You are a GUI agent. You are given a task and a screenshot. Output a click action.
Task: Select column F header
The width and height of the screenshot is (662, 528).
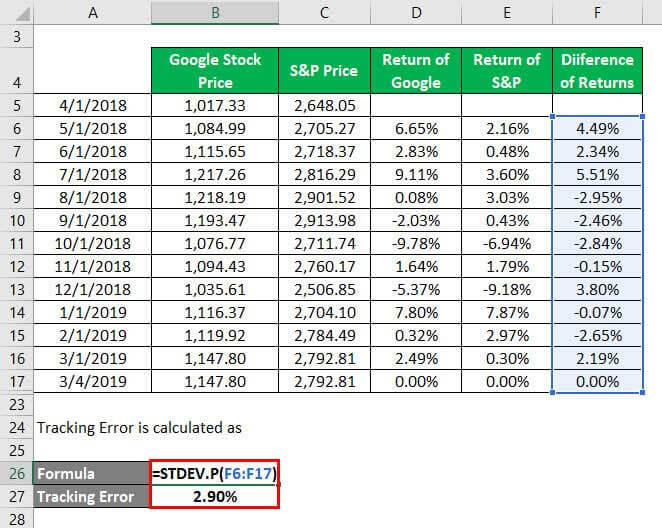tap(597, 12)
